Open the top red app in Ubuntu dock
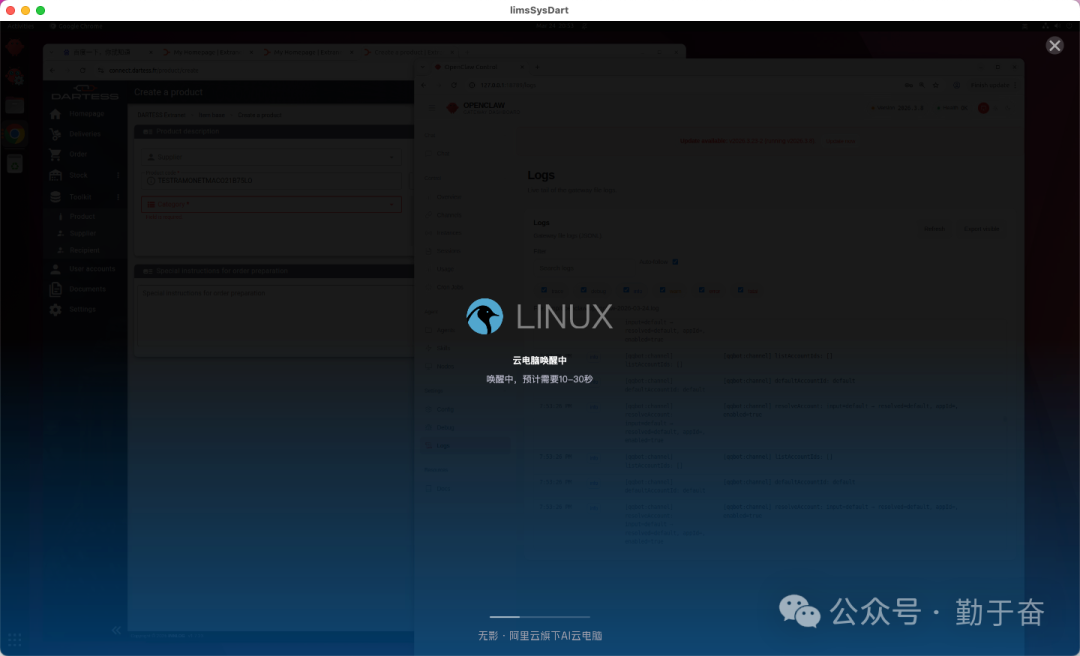This screenshot has width=1080, height=656. click(14, 47)
